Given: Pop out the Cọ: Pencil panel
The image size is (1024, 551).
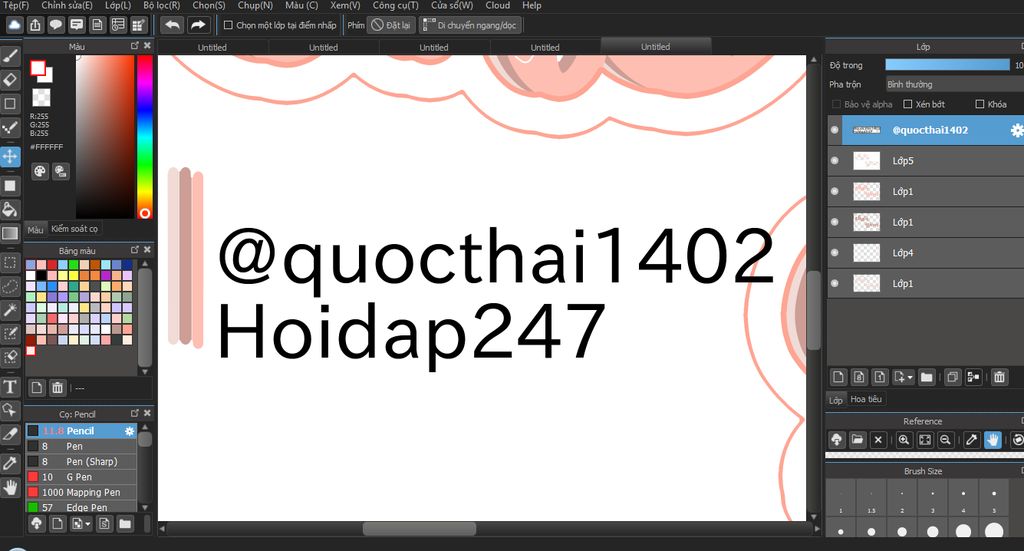Looking at the screenshot, I should coord(135,413).
